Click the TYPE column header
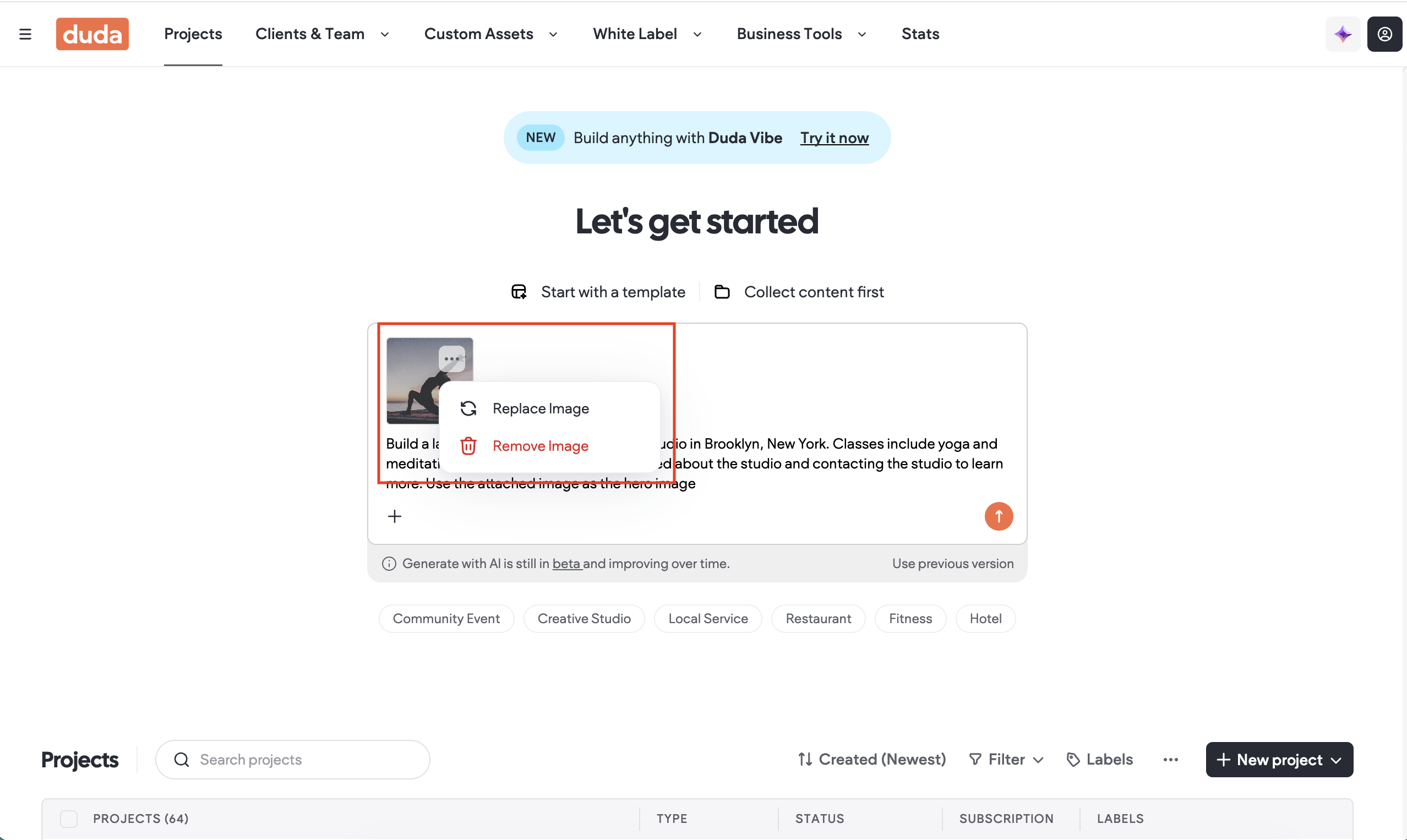The height and width of the screenshot is (840, 1407). (672, 819)
